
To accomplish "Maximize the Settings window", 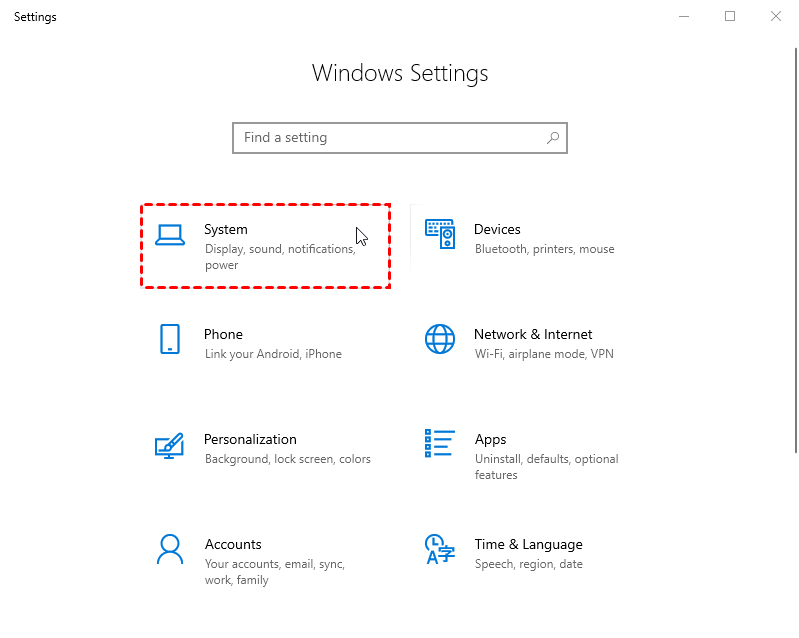I will click(x=730, y=16).
